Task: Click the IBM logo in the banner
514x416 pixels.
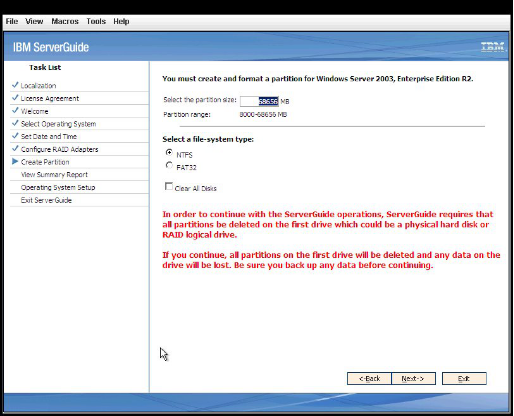Action: 493,47
